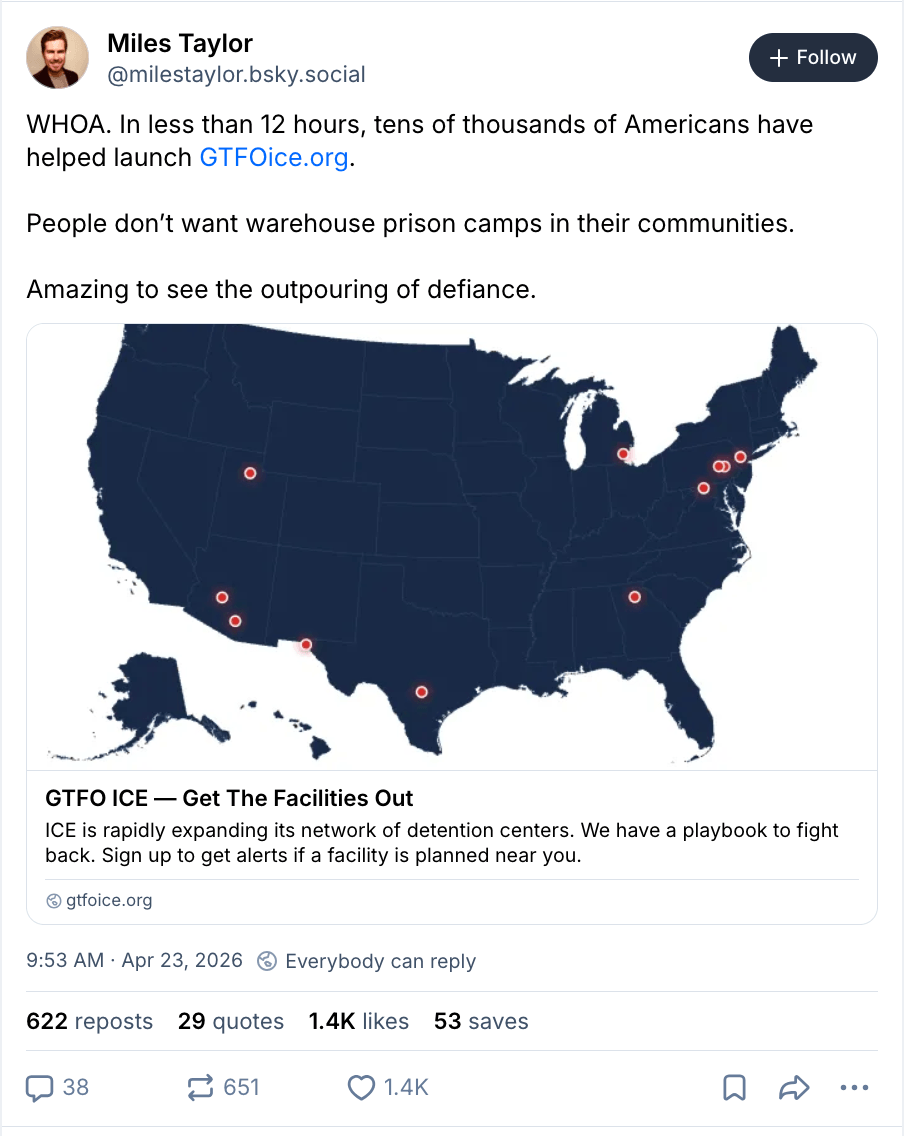View the 622 reposts list
This screenshot has width=912, height=1136.
tap(90, 1021)
